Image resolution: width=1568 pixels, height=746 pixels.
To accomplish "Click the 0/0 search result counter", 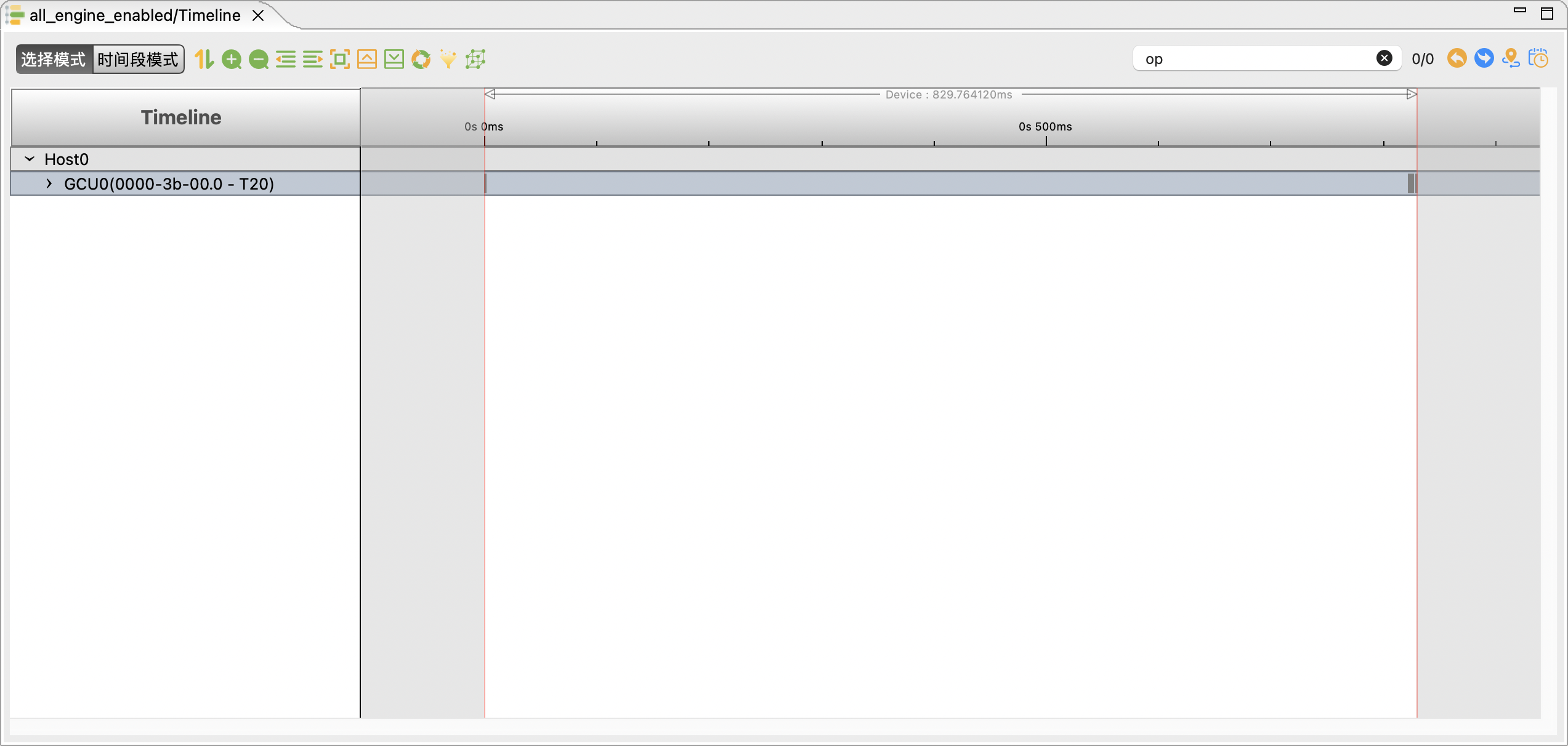I will click(x=1423, y=58).
